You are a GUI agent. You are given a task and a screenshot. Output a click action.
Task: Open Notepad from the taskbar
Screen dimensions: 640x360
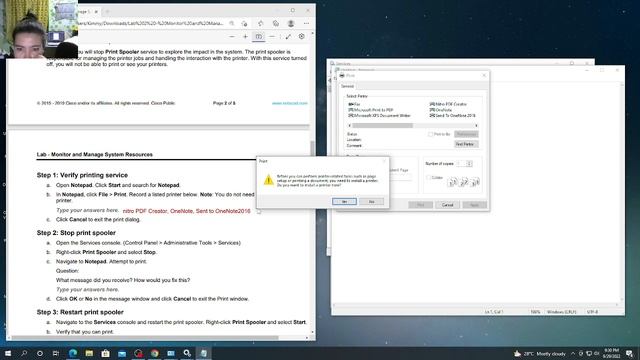pos(204,353)
